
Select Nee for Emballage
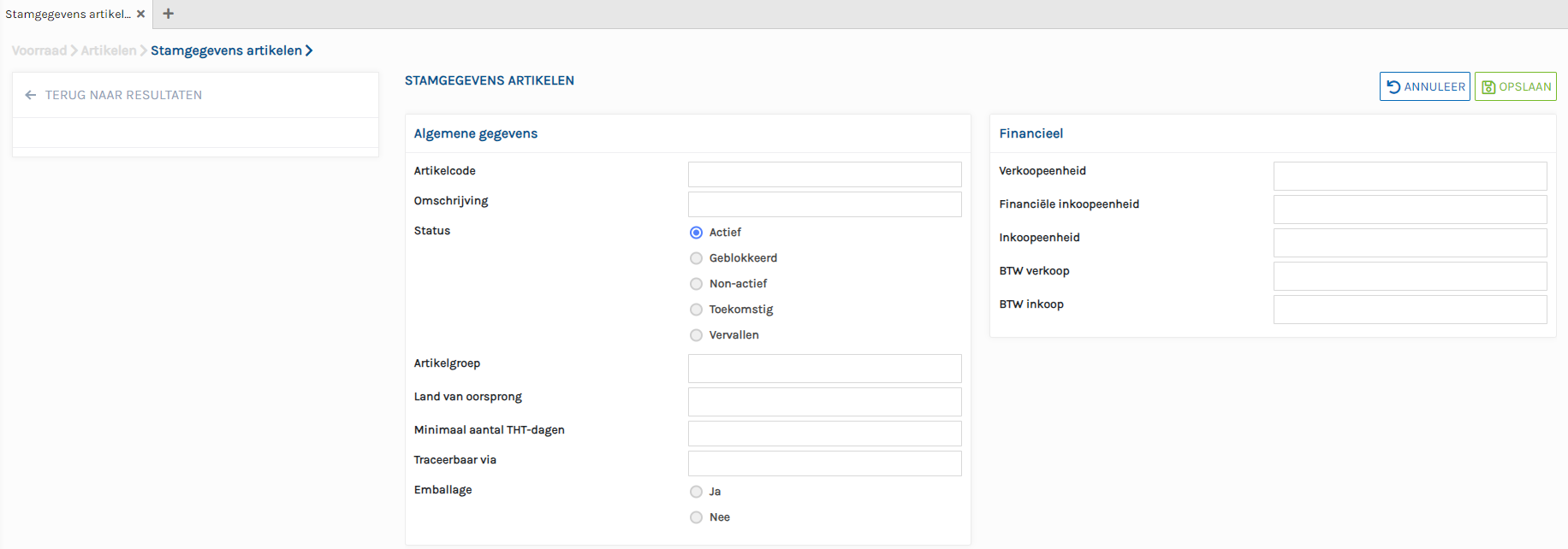click(696, 517)
